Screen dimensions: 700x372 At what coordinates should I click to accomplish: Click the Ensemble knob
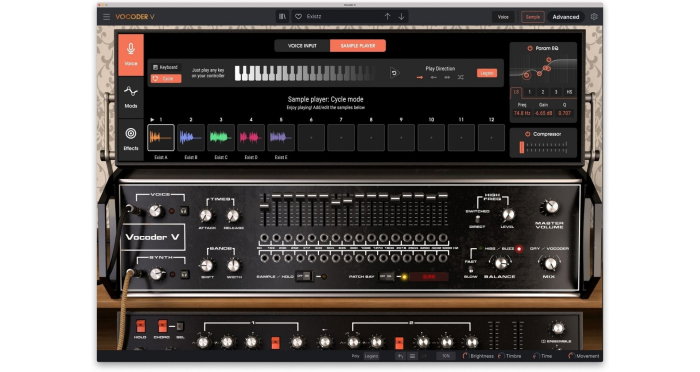[558, 329]
